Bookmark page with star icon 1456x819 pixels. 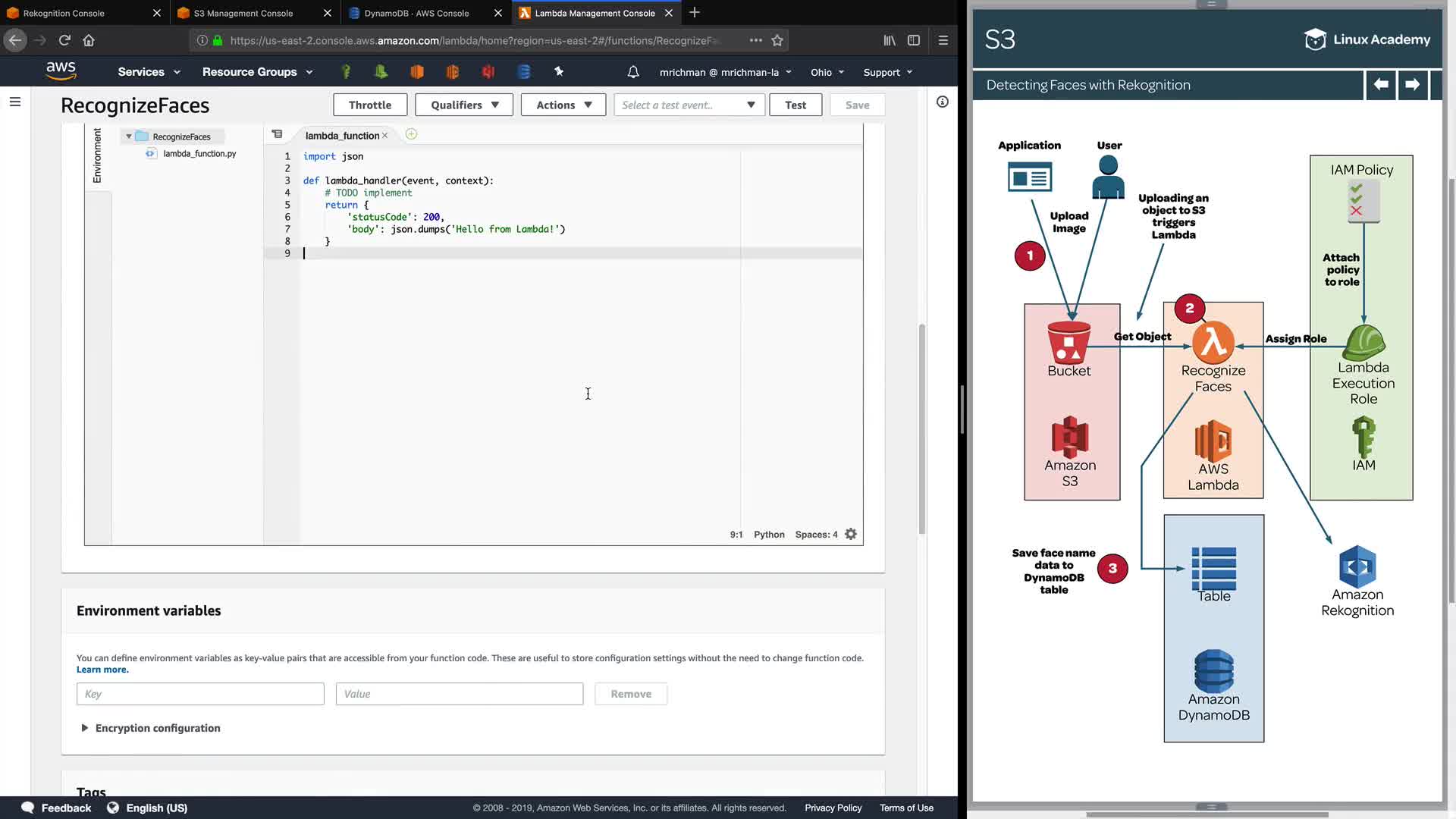coord(777,40)
